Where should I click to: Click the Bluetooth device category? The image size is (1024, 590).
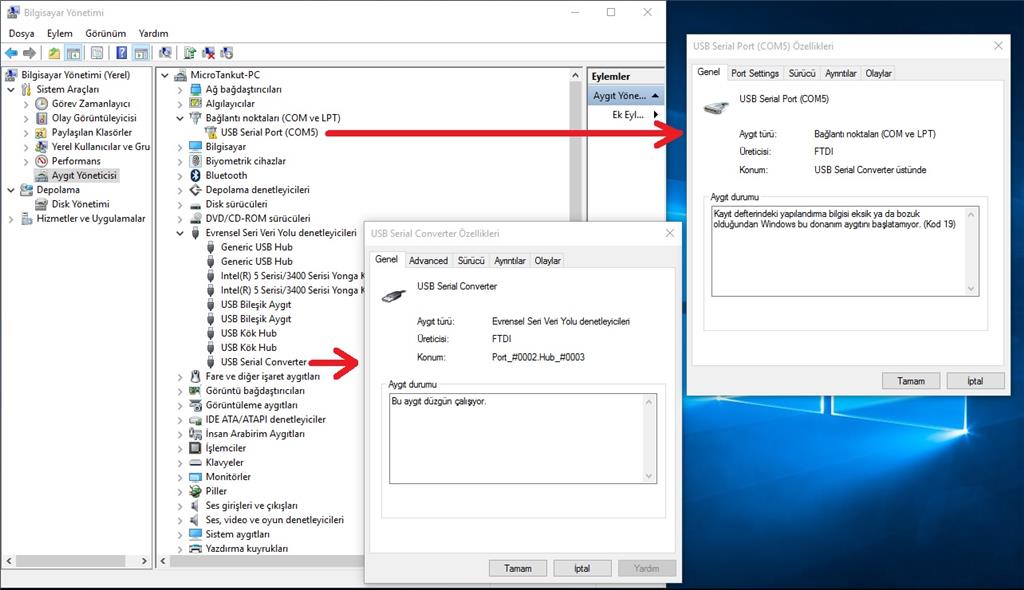click(226, 175)
